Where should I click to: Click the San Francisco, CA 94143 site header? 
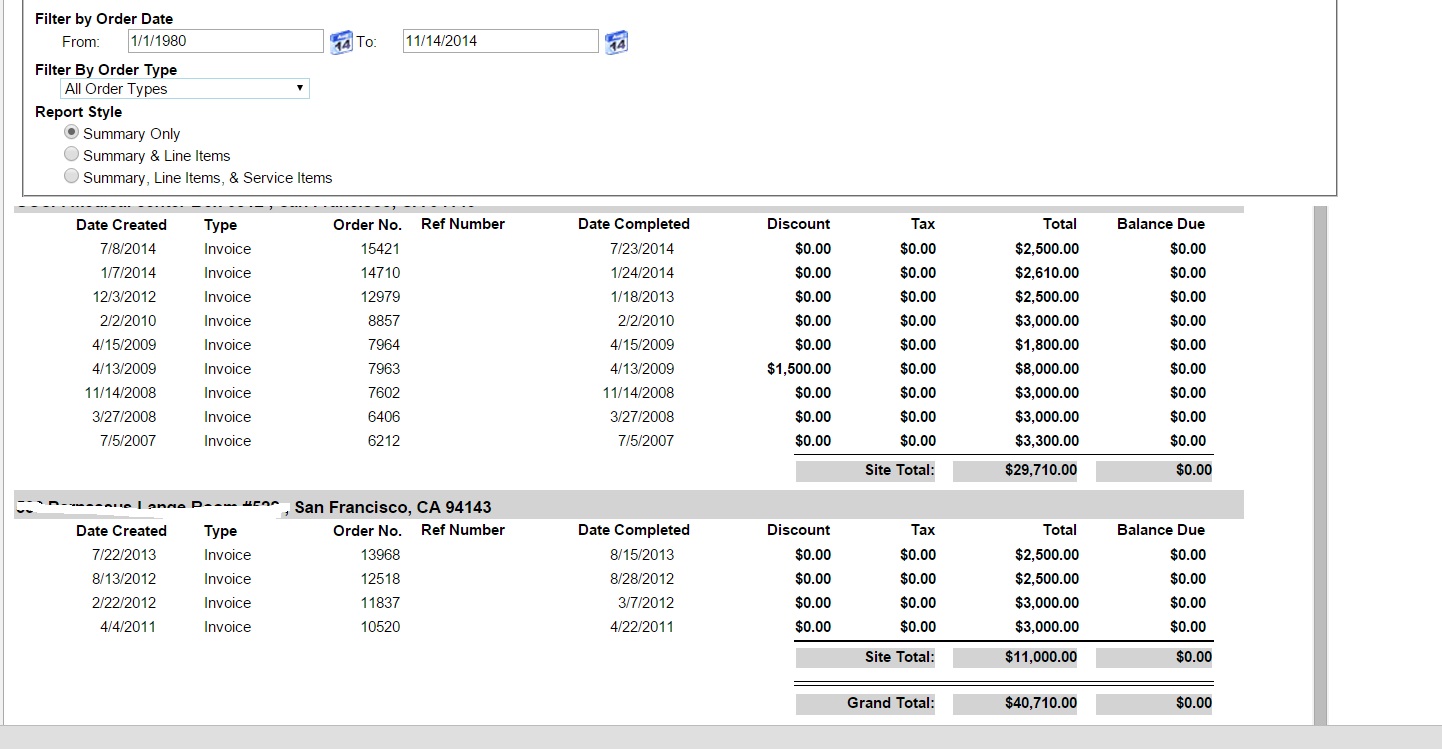point(392,507)
